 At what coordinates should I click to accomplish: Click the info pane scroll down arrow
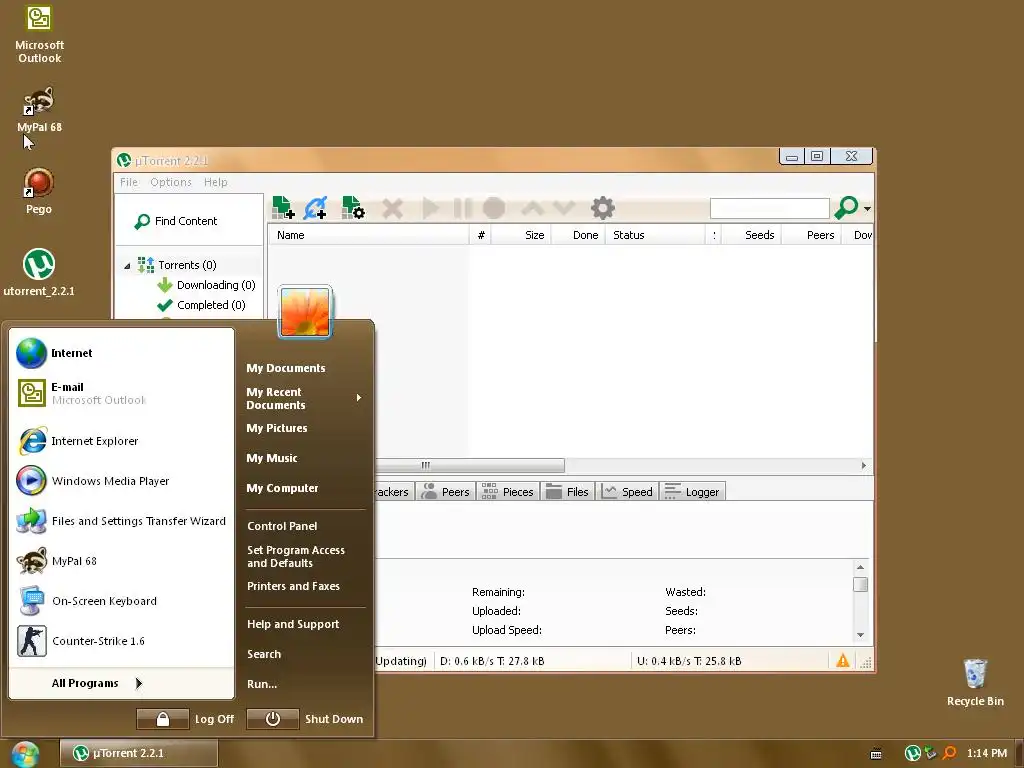861,635
